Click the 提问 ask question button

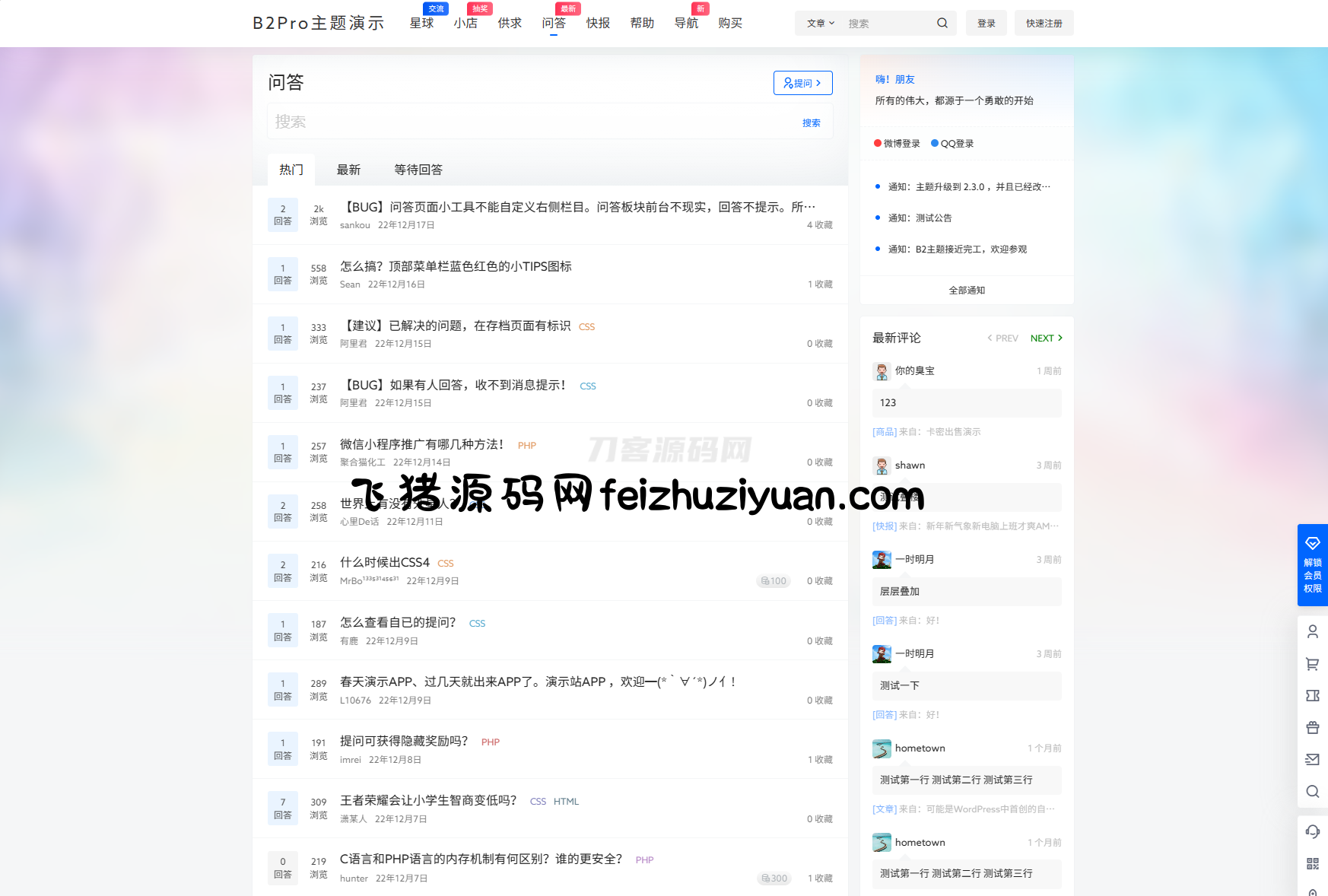(802, 83)
